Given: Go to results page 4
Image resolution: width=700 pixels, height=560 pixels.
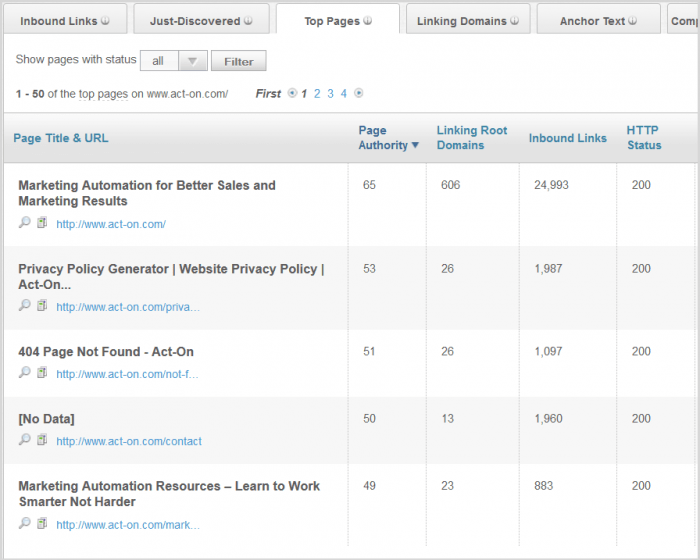Looking at the screenshot, I should (344, 94).
